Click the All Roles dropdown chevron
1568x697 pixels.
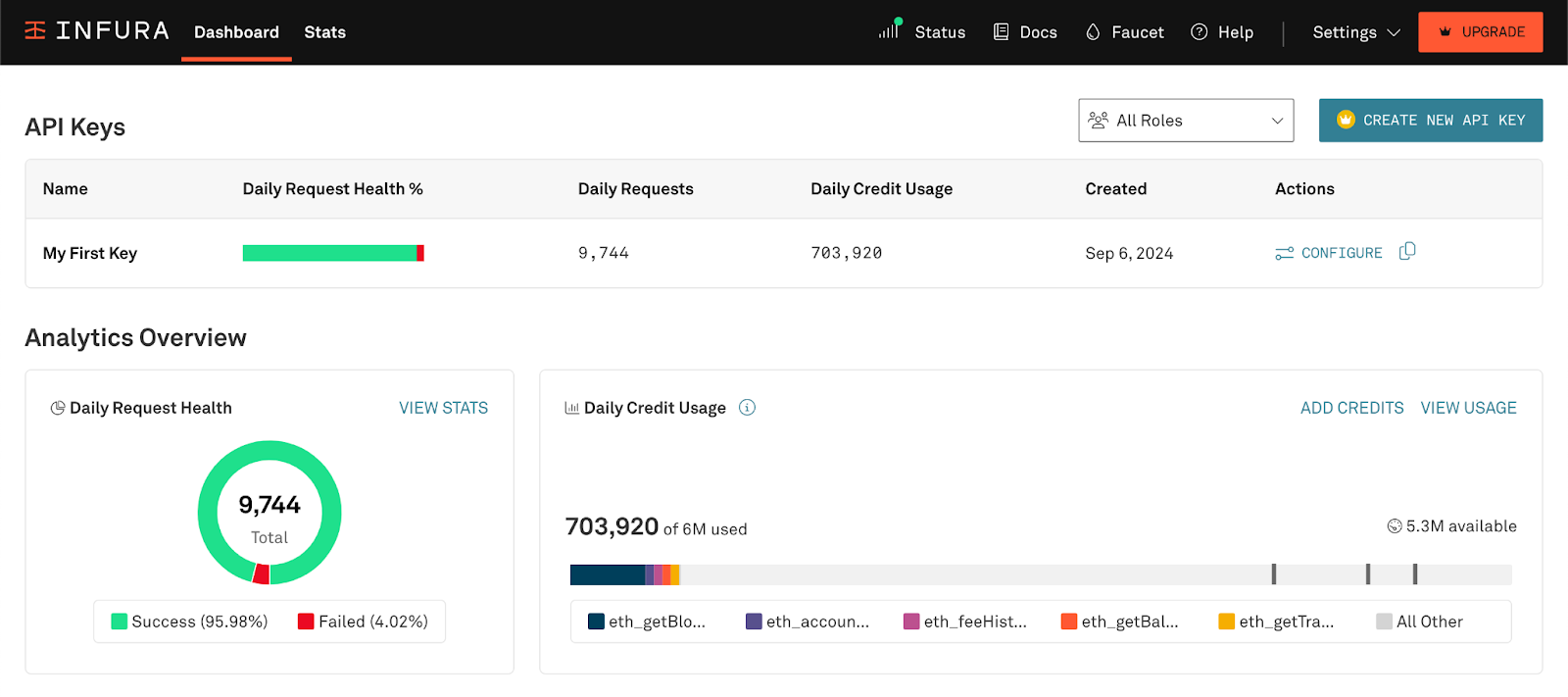tap(1277, 121)
